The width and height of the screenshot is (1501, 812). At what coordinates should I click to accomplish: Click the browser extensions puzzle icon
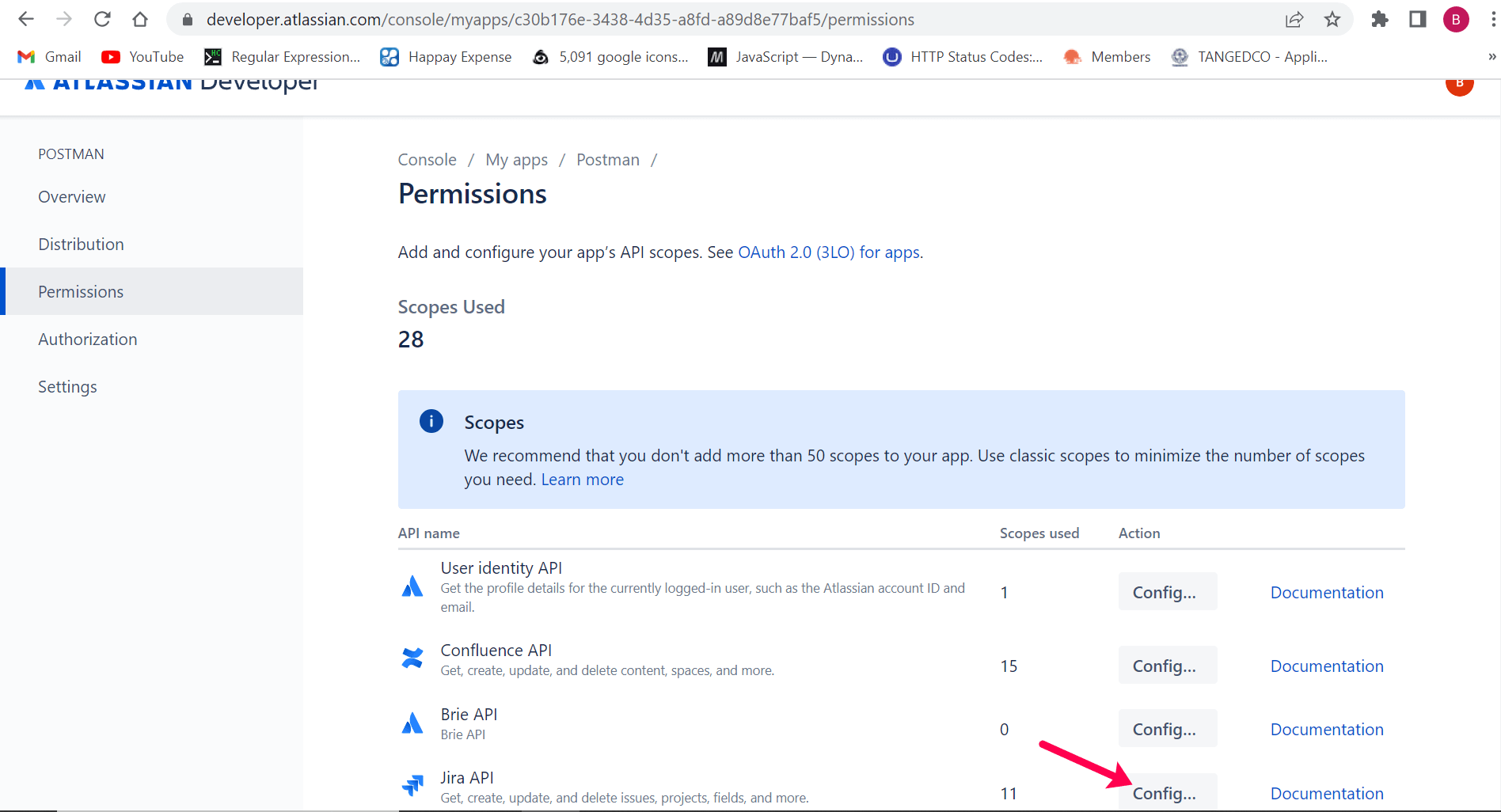pos(1379,19)
